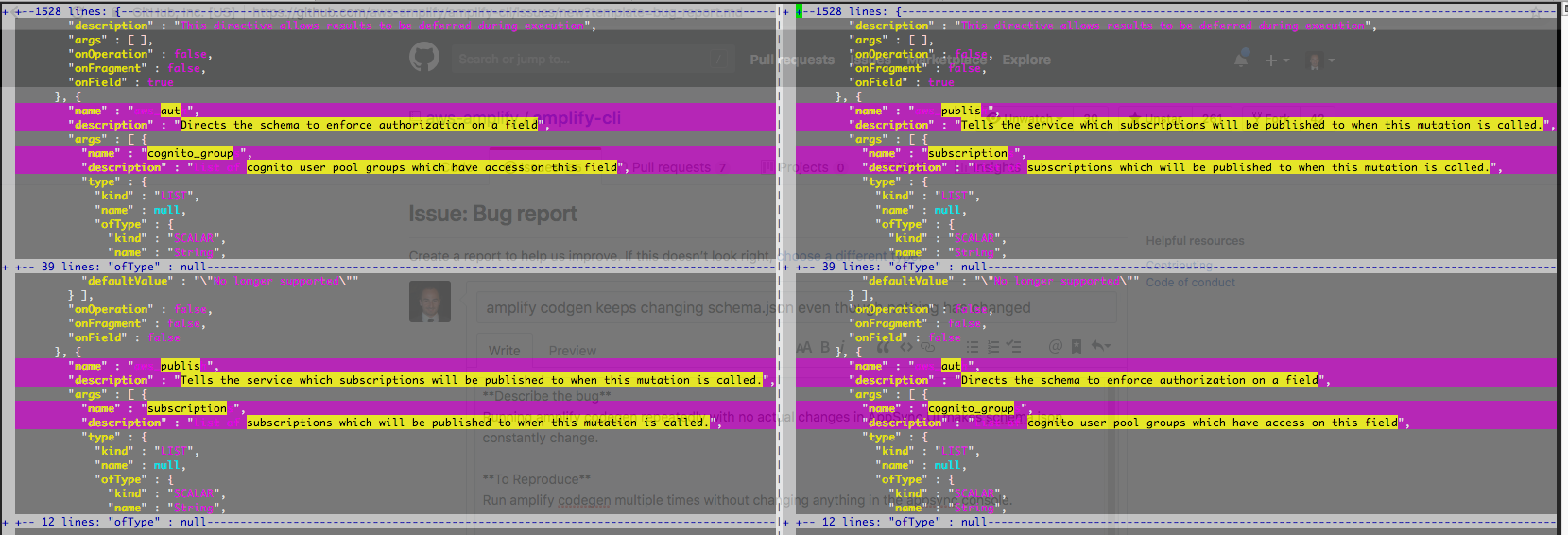Open the notifications bell in GitHub header
This screenshot has height=535, width=1568.
[x=1241, y=59]
